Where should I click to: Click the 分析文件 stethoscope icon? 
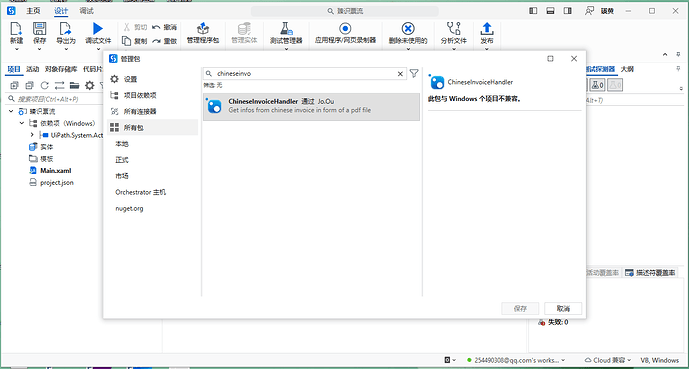[x=453, y=29]
